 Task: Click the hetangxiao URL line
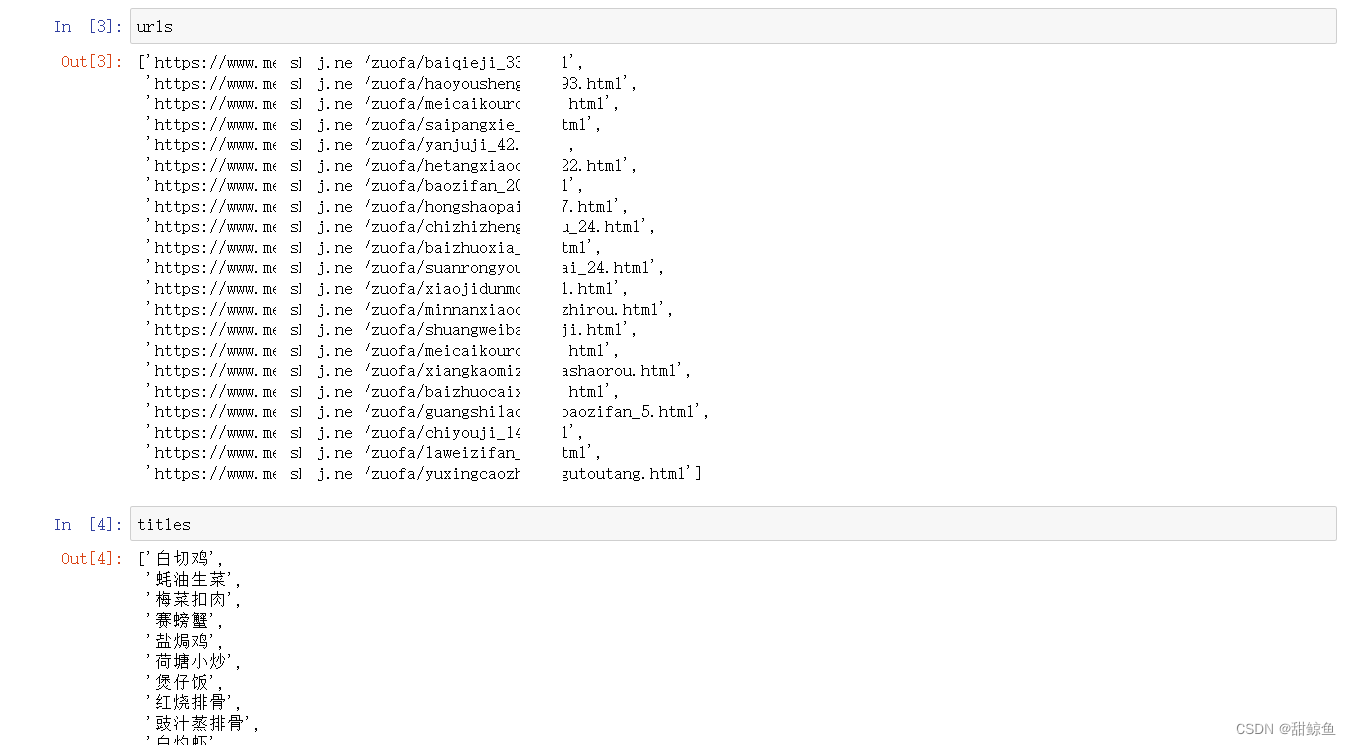point(391,165)
